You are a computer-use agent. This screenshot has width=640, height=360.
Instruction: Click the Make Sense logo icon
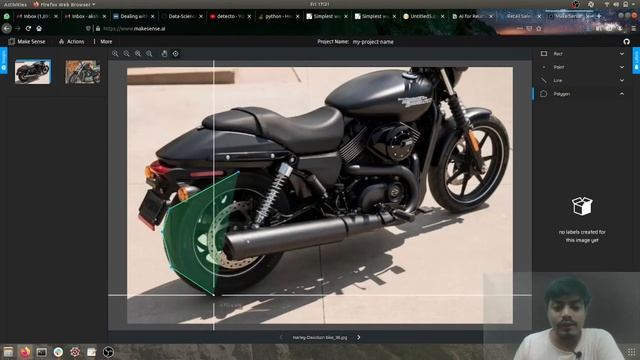[12, 42]
